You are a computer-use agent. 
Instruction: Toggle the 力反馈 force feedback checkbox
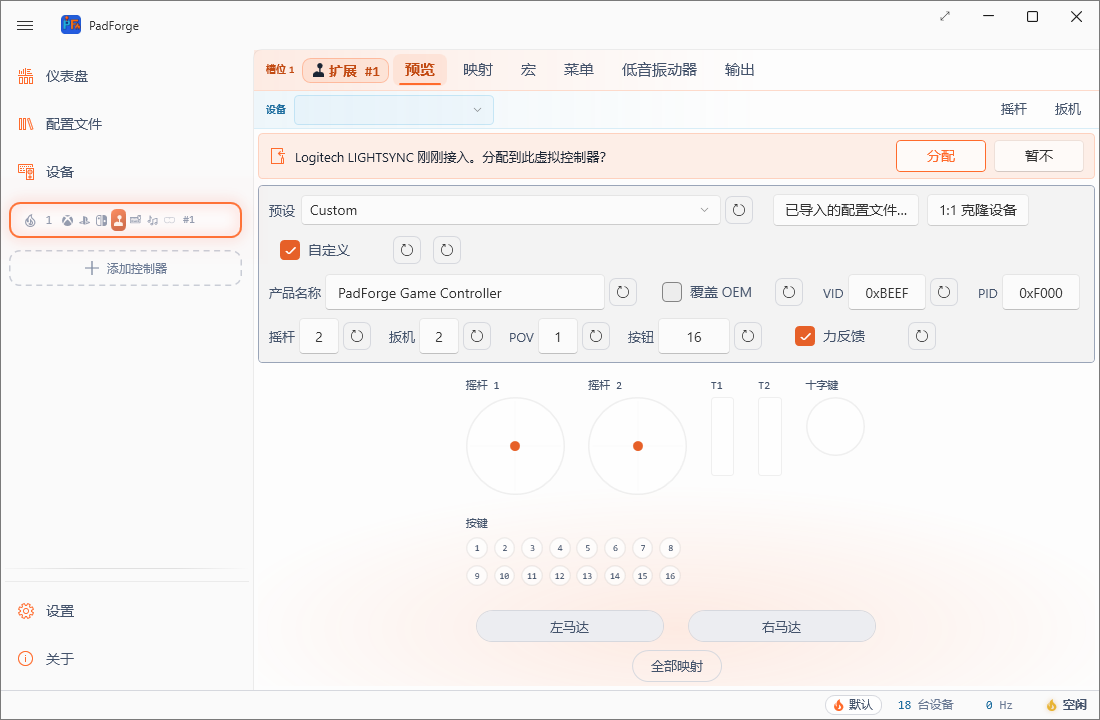pos(805,336)
